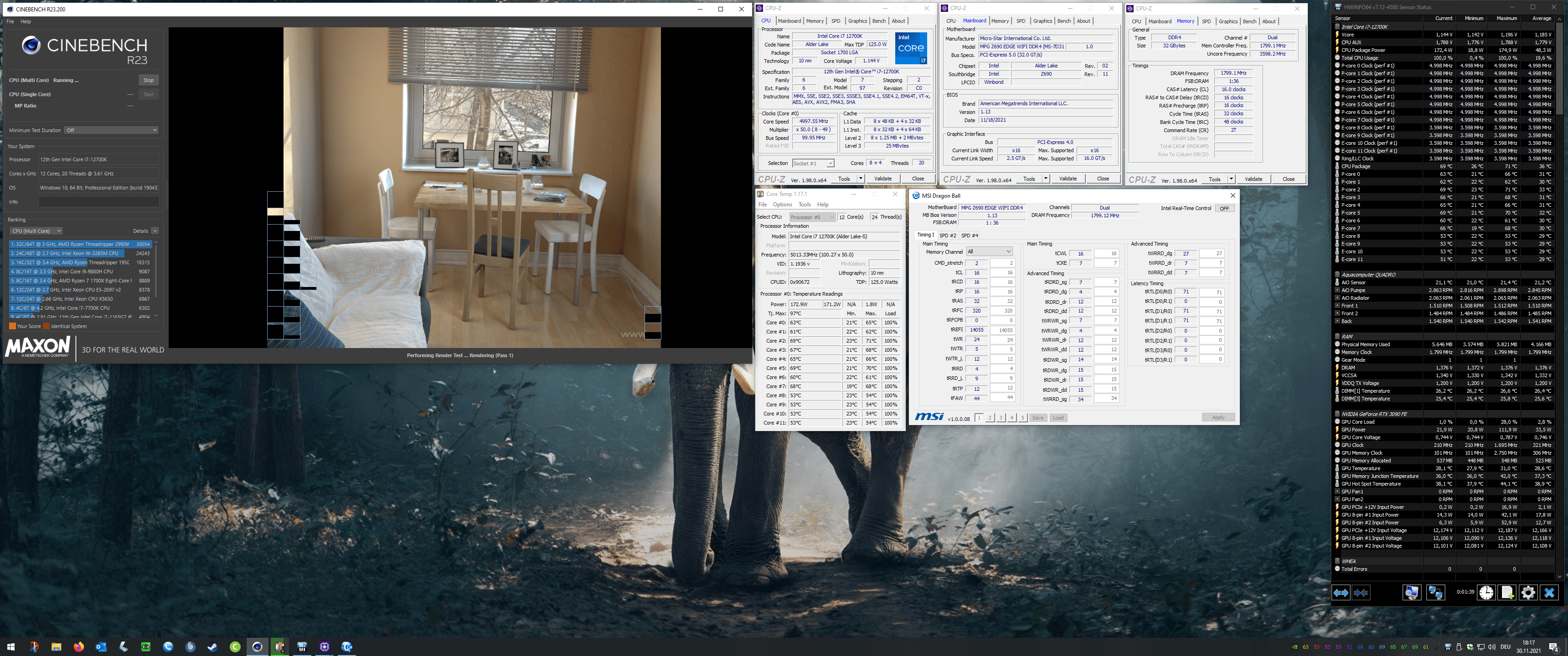
Task: Select MSI Dragon Ball profile 2
Action: [990, 417]
